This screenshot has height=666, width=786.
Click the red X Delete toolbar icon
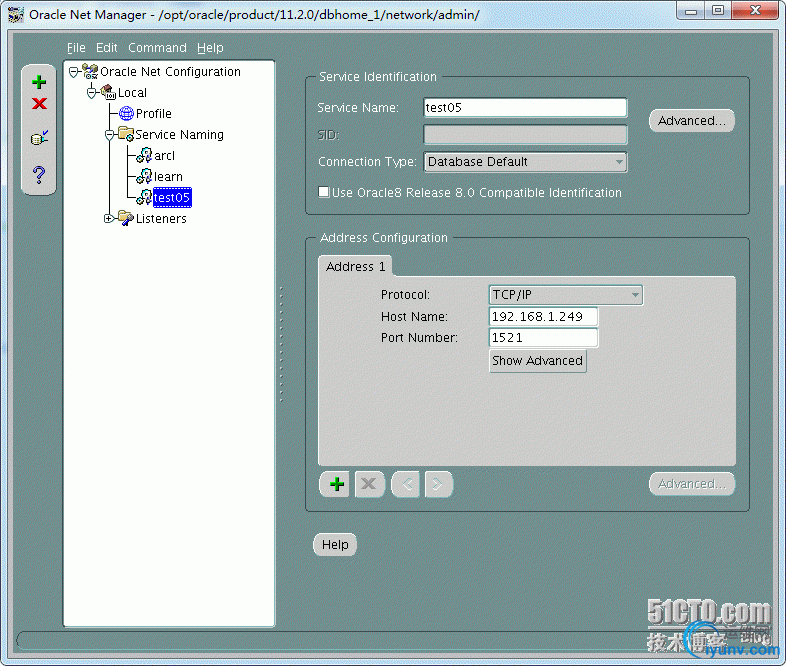click(x=39, y=104)
